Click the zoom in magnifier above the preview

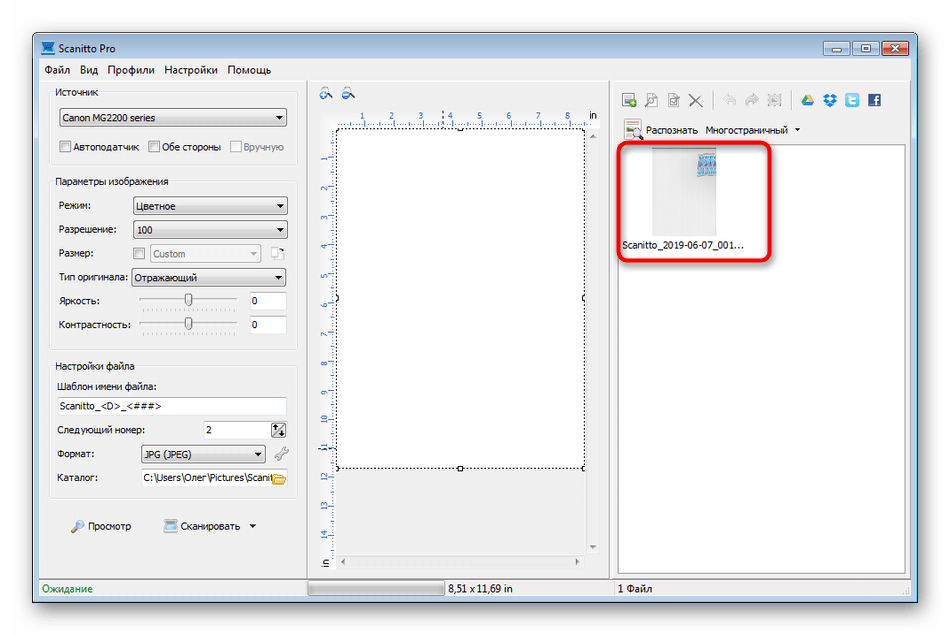coord(326,94)
